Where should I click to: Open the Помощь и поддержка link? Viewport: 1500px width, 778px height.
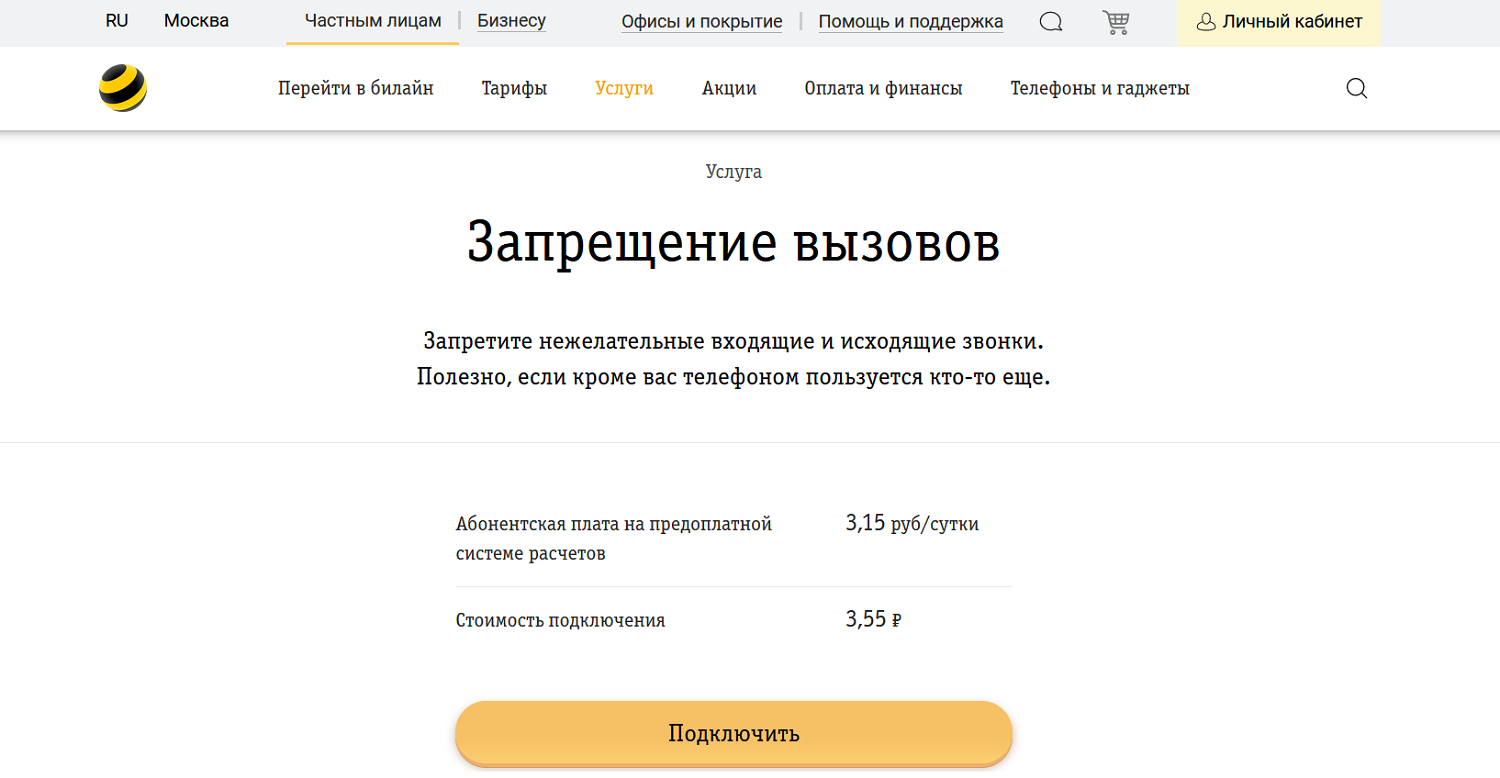910,22
